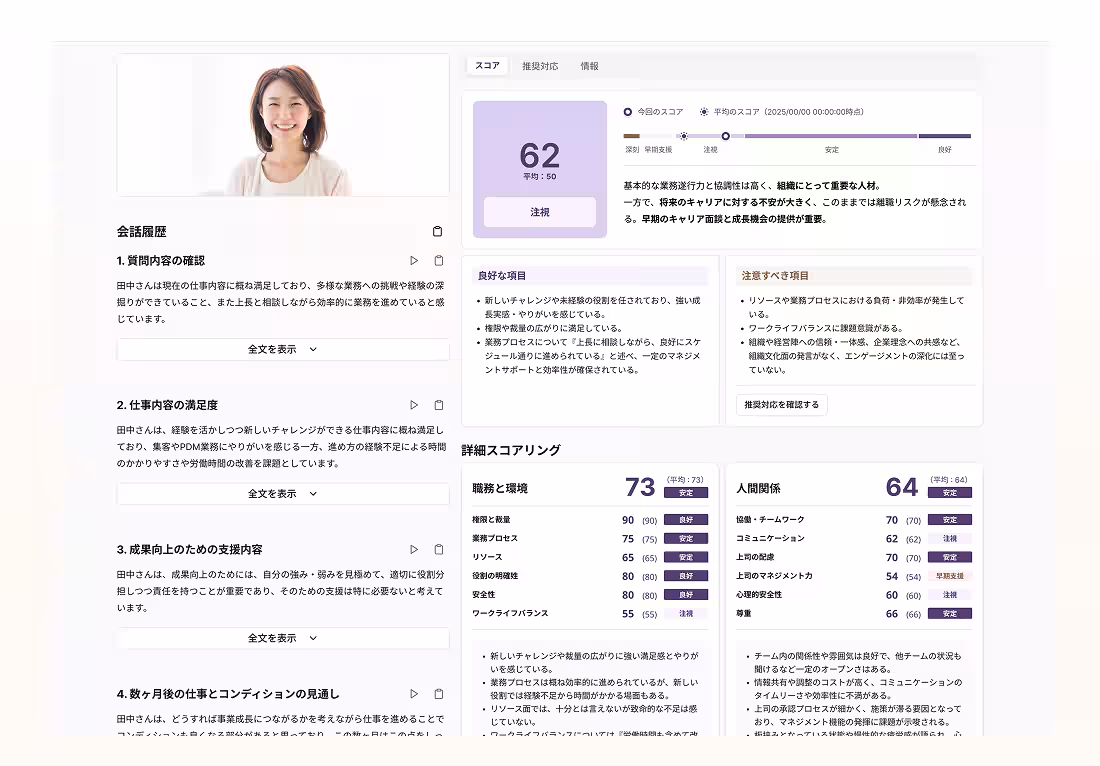The image size is (1100, 766).
Task: Expand full text of 仕事内容の満足度 section
Action: (x=283, y=493)
